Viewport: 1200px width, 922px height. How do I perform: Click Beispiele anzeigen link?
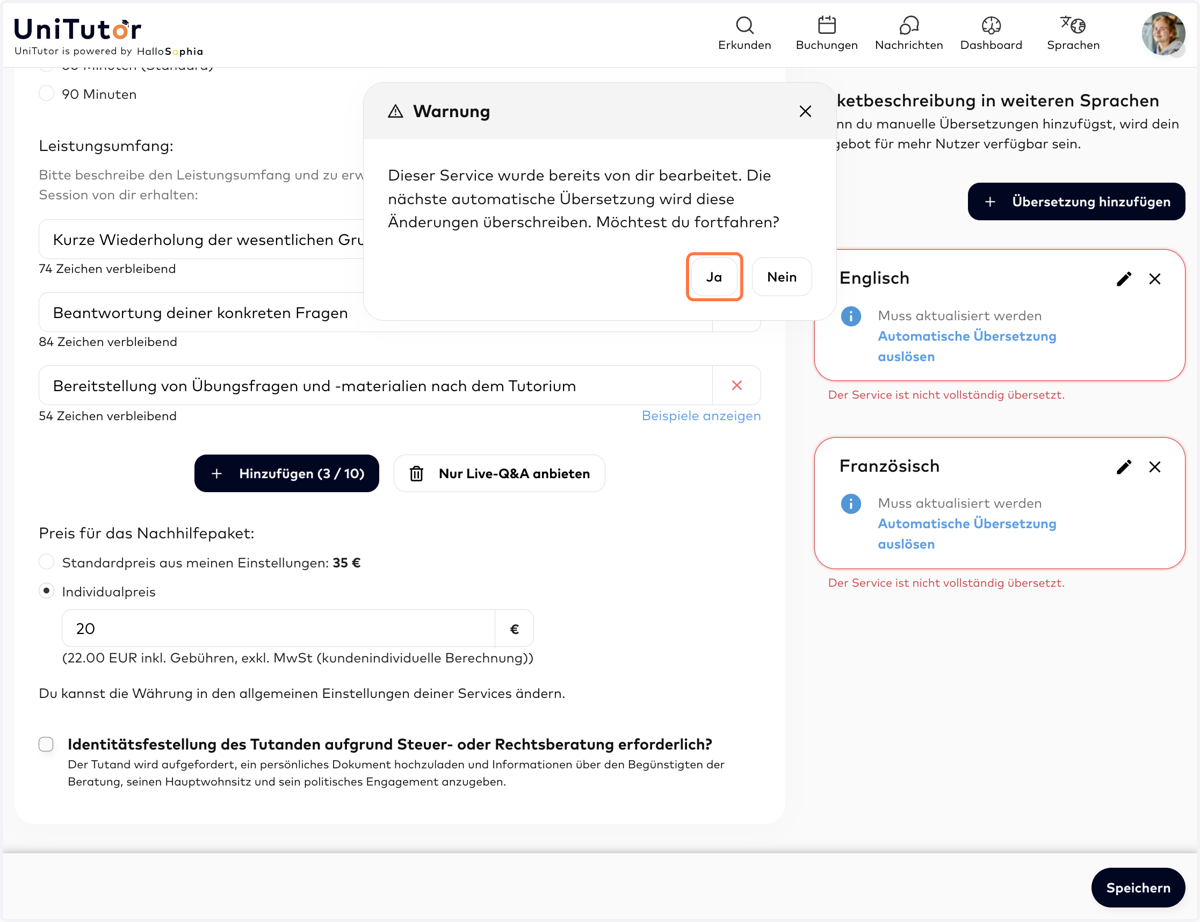pyautogui.click(x=701, y=415)
